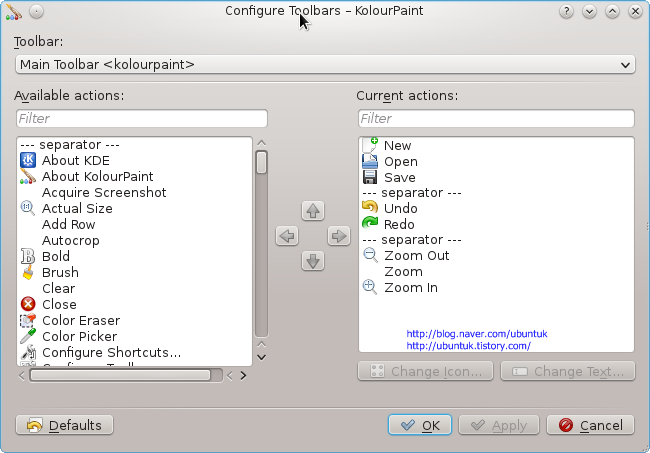Screen dimensions: 650x453
Task: Click the round pin button beside the KolourPaint title bar icon
Action: [36, 11]
